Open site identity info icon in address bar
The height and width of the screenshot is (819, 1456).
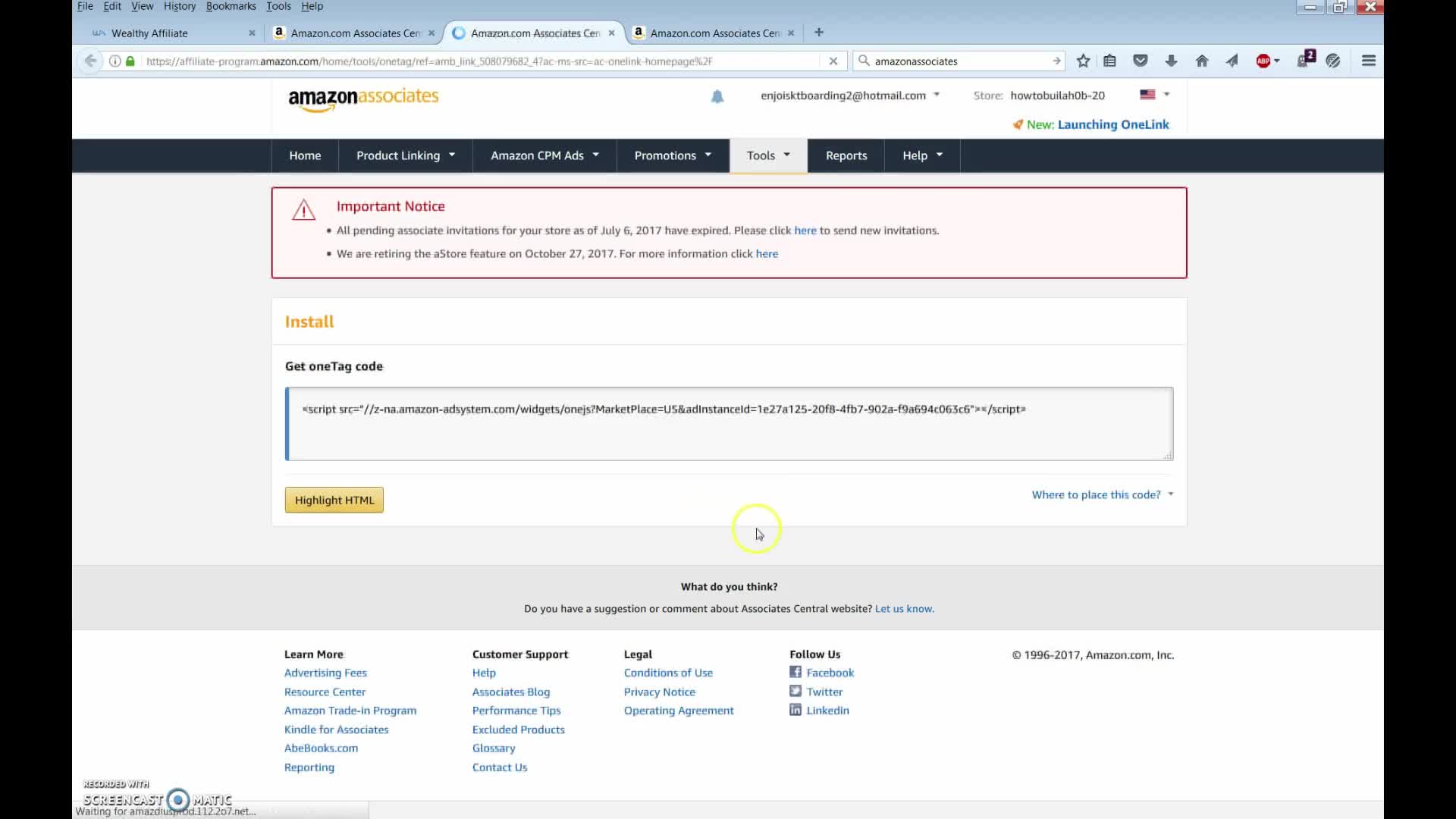pyautogui.click(x=115, y=61)
